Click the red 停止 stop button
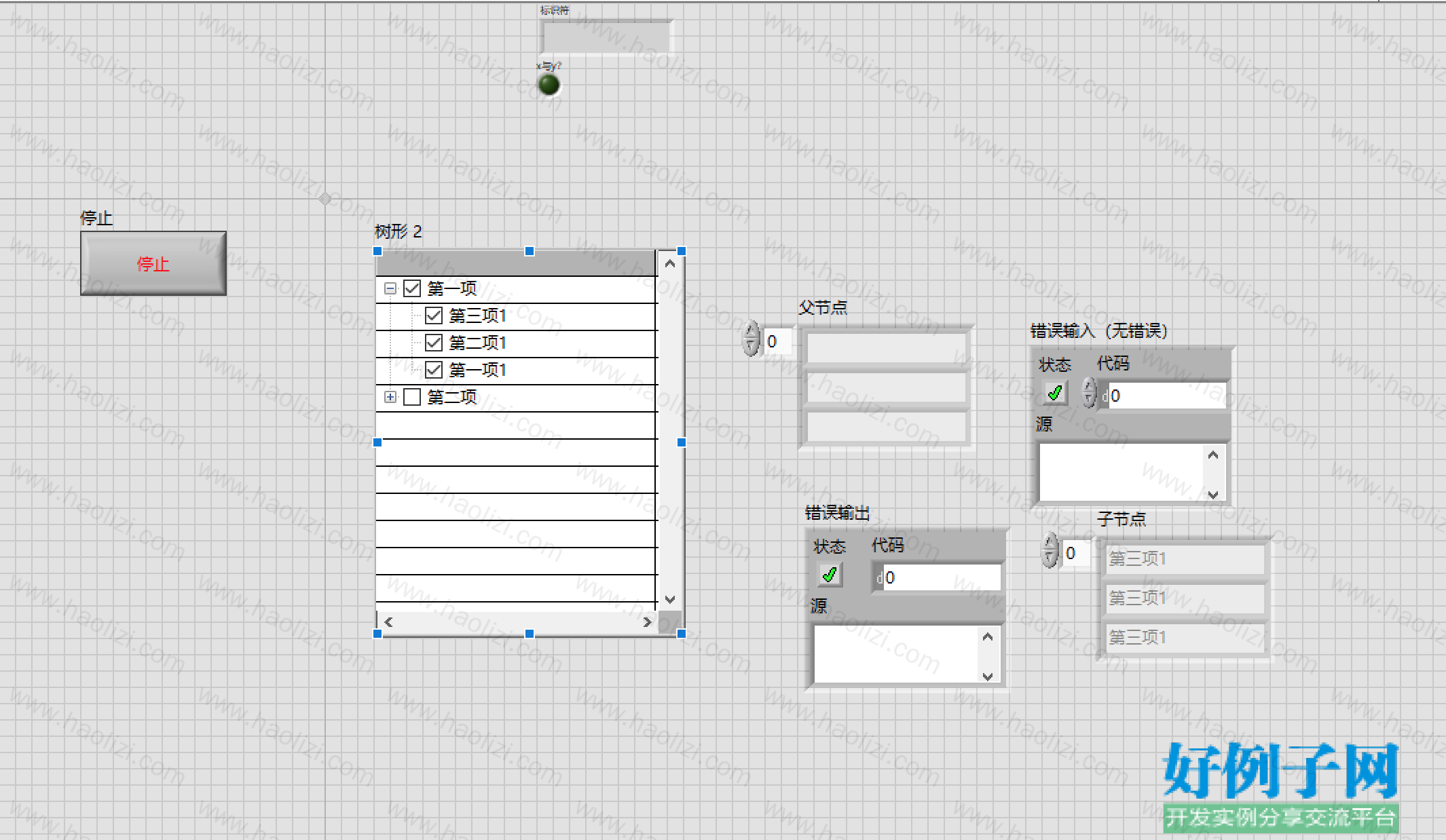This screenshot has width=1446, height=840. tap(153, 263)
